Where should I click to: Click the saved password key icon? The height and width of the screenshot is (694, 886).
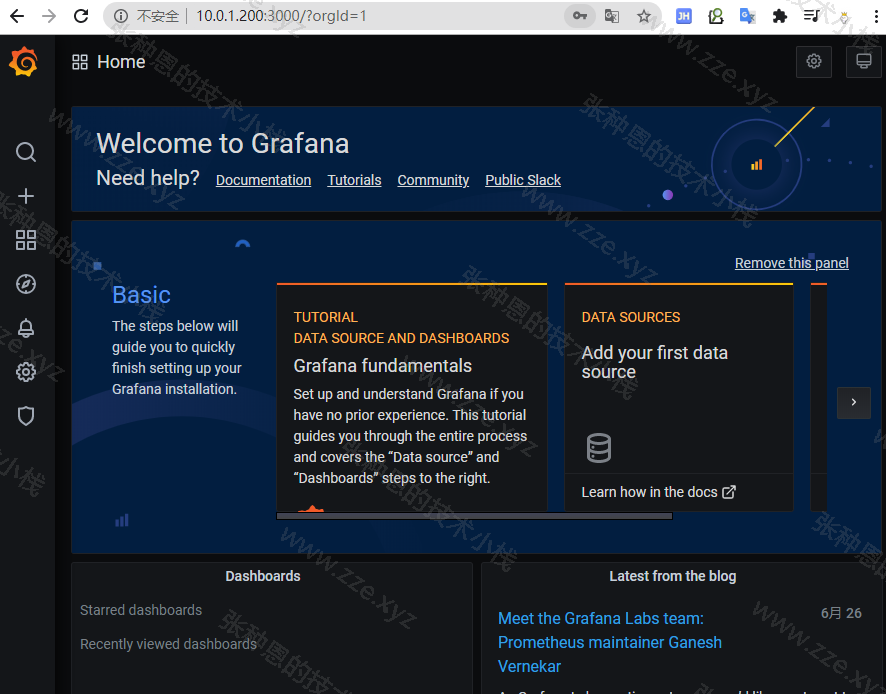580,16
